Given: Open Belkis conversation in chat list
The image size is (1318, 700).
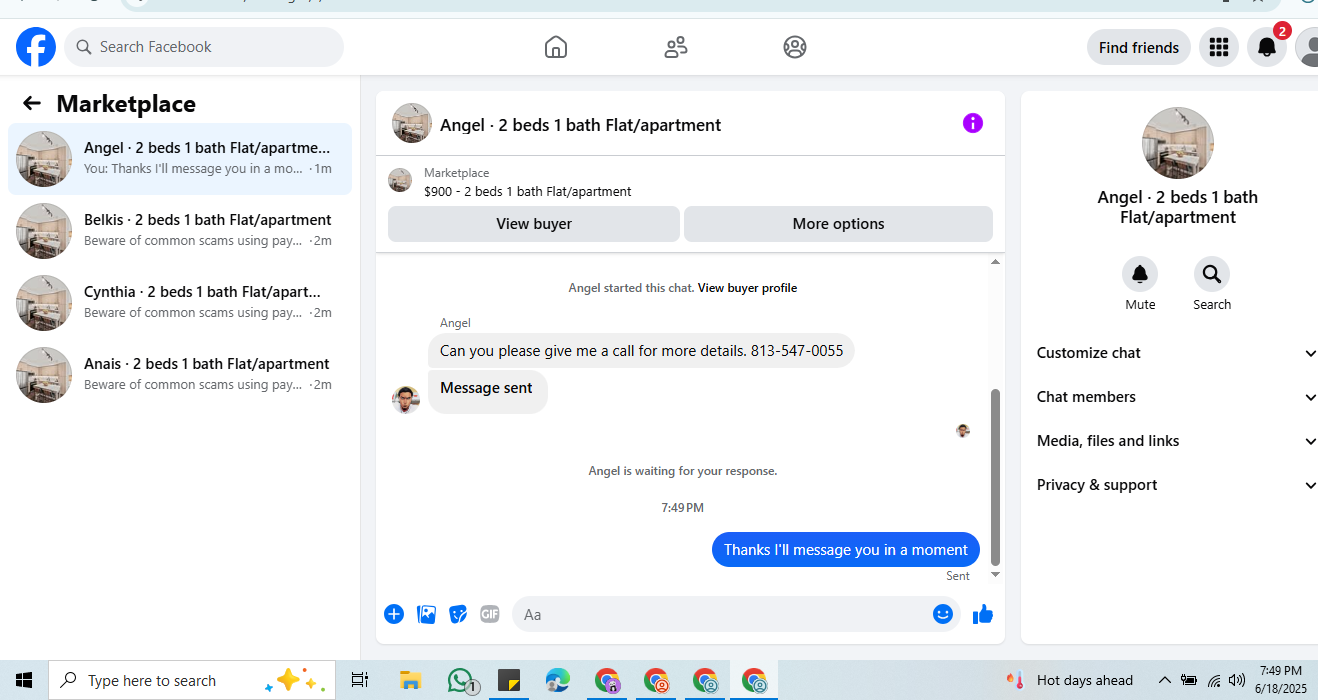Looking at the screenshot, I should (x=180, y=231).
